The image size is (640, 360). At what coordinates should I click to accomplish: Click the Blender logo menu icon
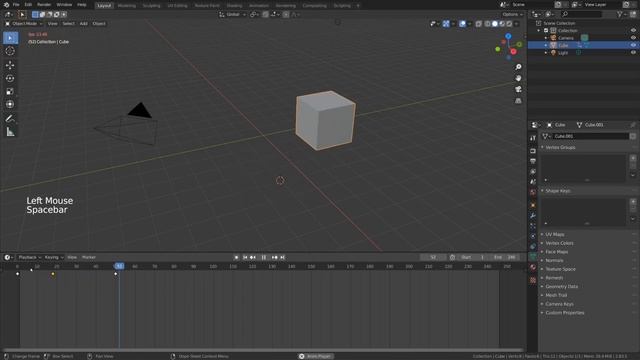click(x=6, y=5)
